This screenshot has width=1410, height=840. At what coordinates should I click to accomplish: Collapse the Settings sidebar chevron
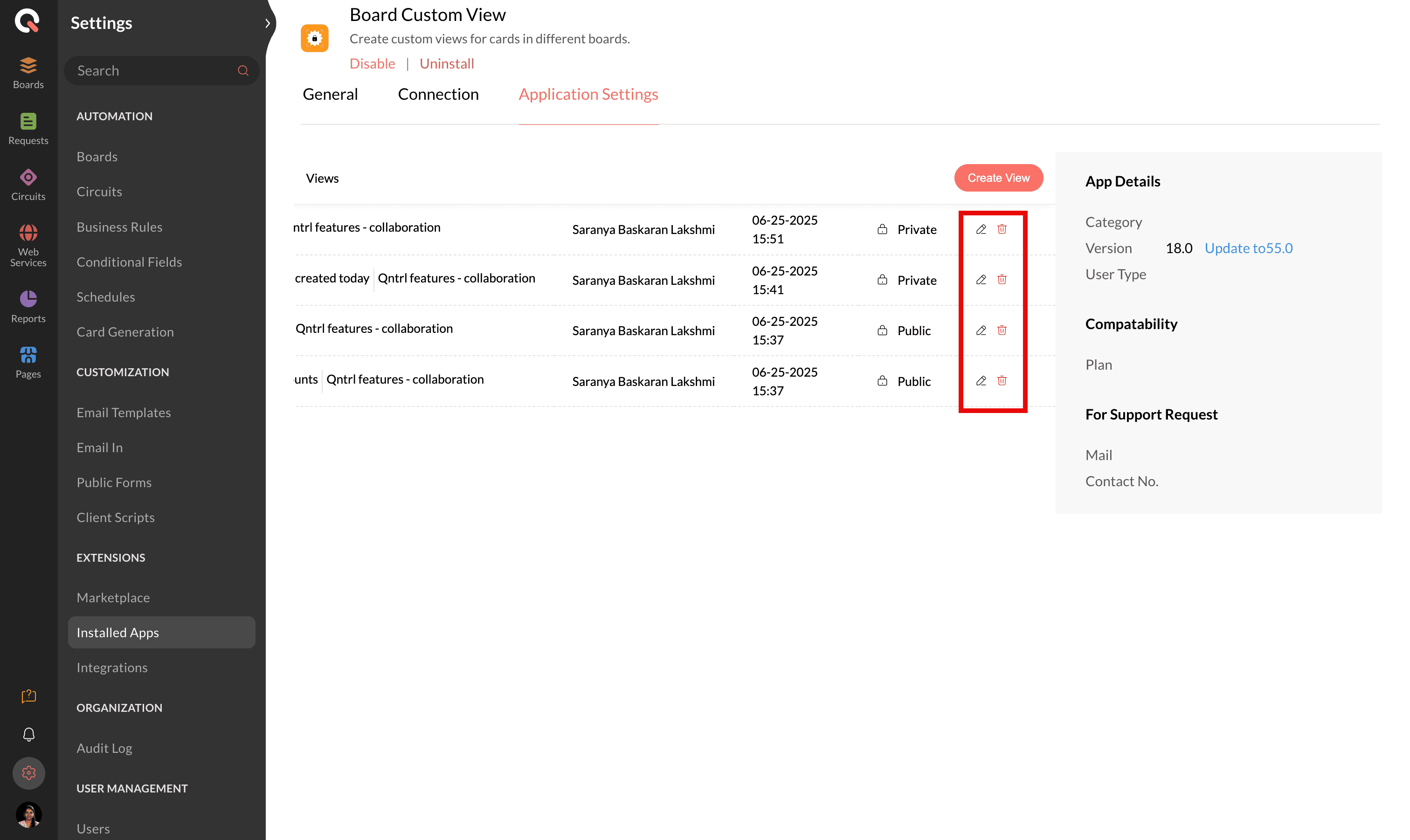267,23
